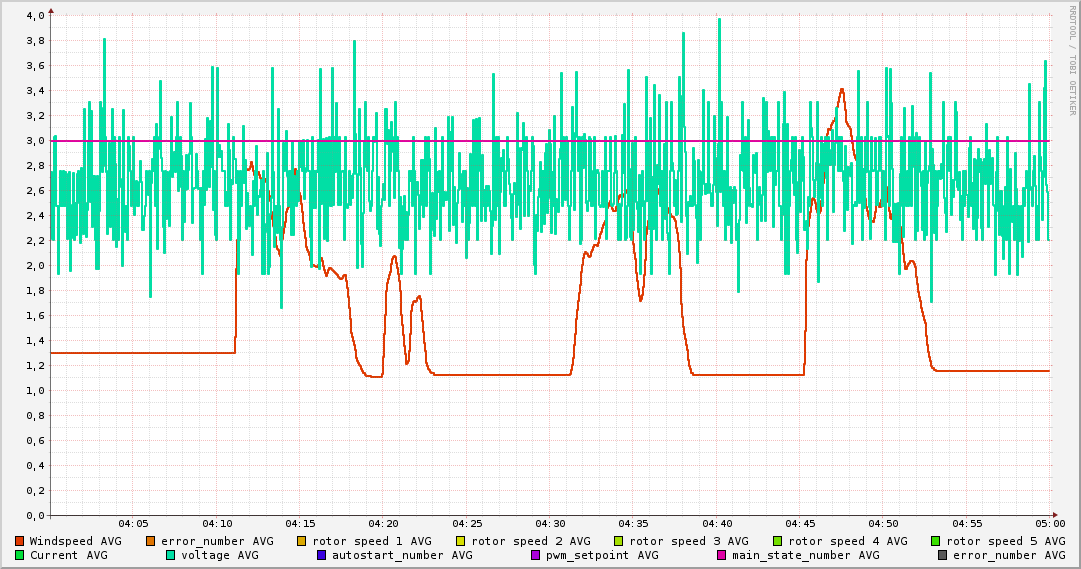Click the rotor speed 3 legend swatch
1081x569 pixels.
point(620,541)
